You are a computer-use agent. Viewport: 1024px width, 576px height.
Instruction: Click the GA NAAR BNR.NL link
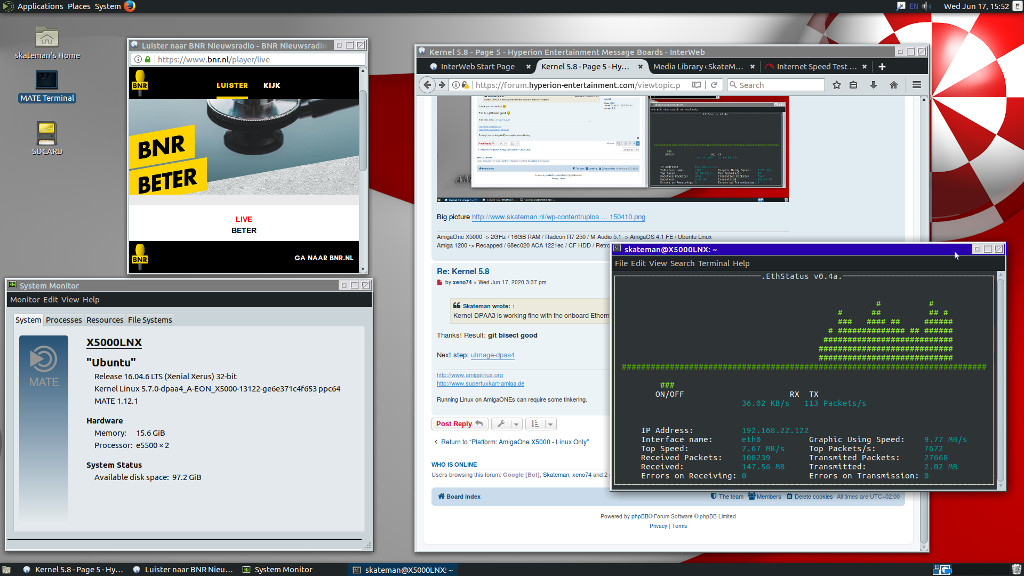[x=323, y=258]
